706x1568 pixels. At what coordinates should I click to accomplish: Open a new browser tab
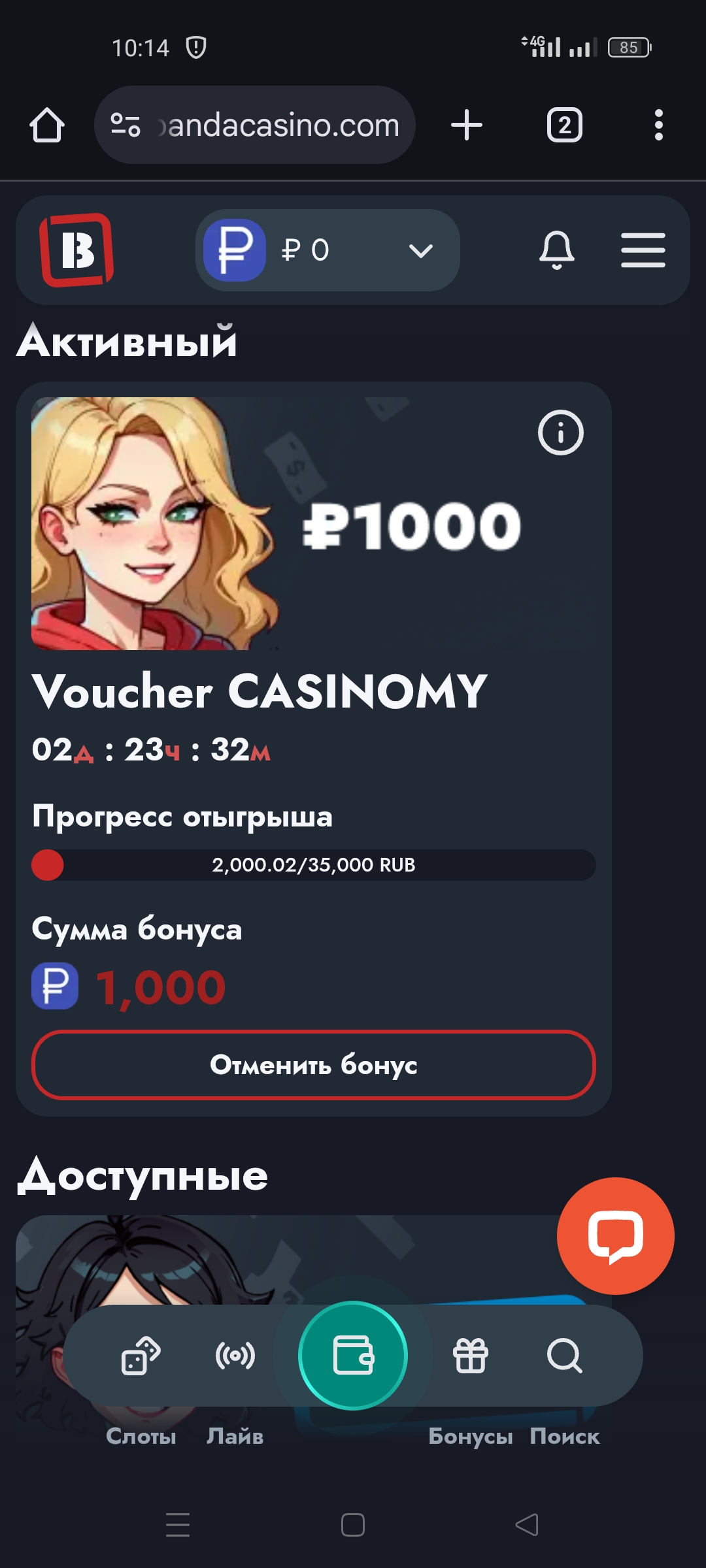point(467,125)
